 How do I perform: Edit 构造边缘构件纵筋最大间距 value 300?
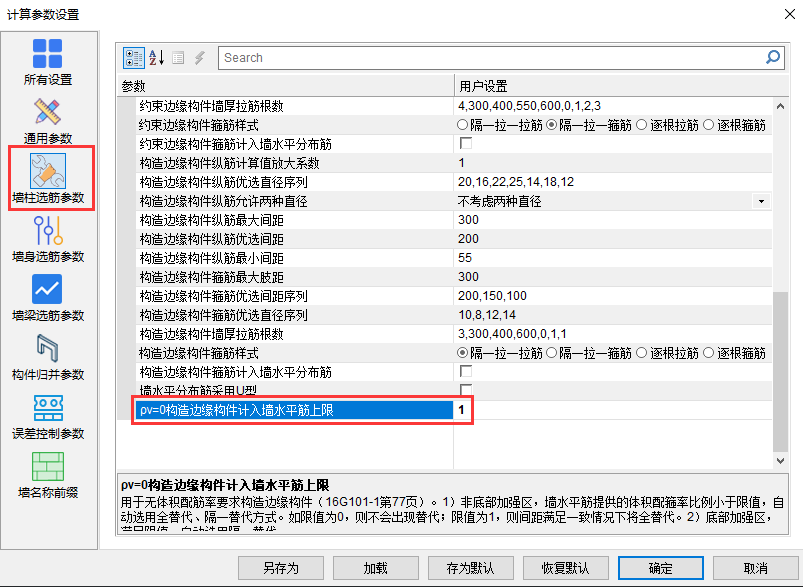click(612, 220)
